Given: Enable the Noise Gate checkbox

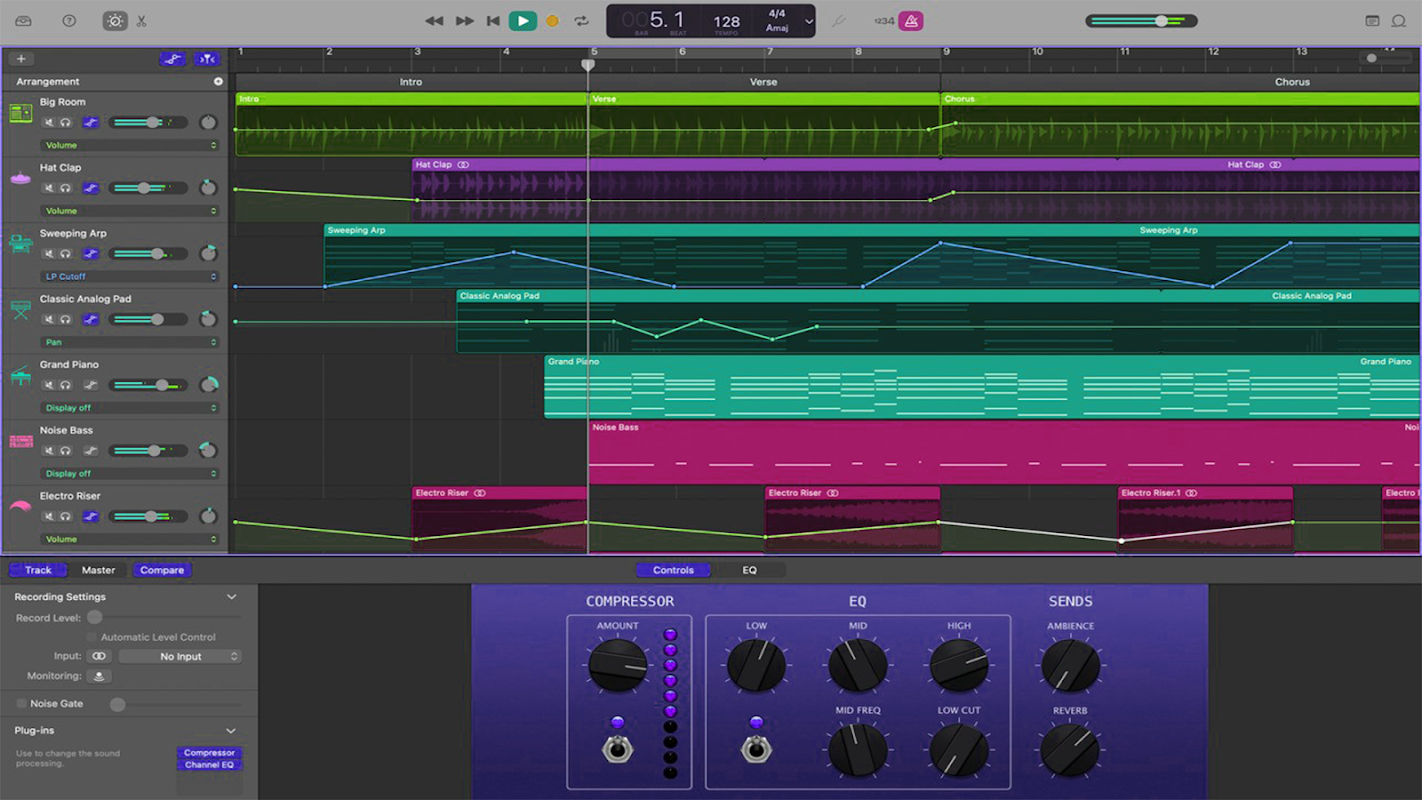Looking at the screenshot, I should (22, 704).
